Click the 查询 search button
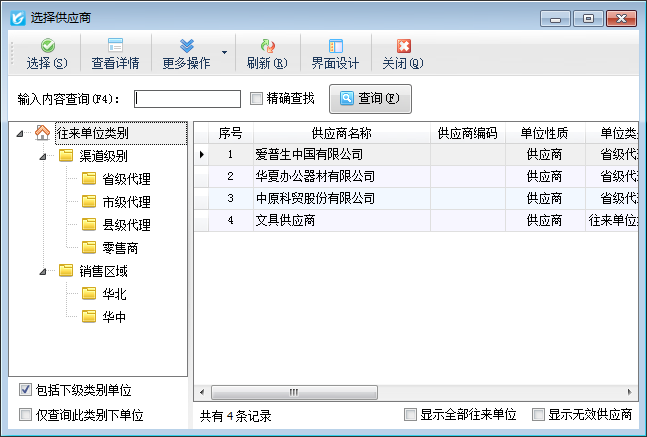The height and width of the screenshot is (437, 647). 370,98
